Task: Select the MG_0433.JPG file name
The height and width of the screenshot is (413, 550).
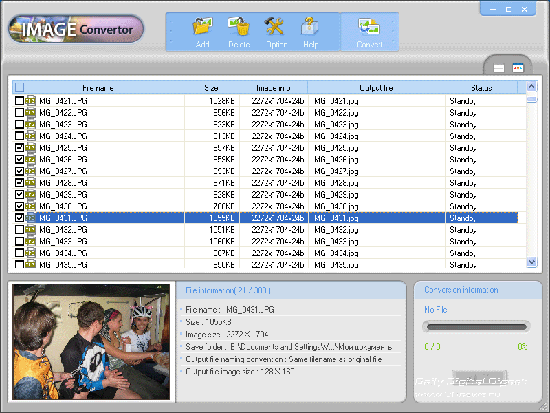Action: (63, 241)
